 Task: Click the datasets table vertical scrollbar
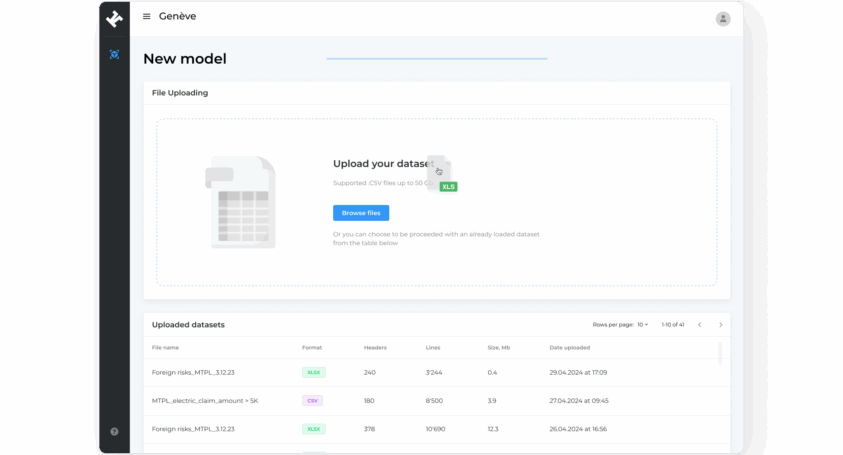pyautogui.click(x=720, y=354)
